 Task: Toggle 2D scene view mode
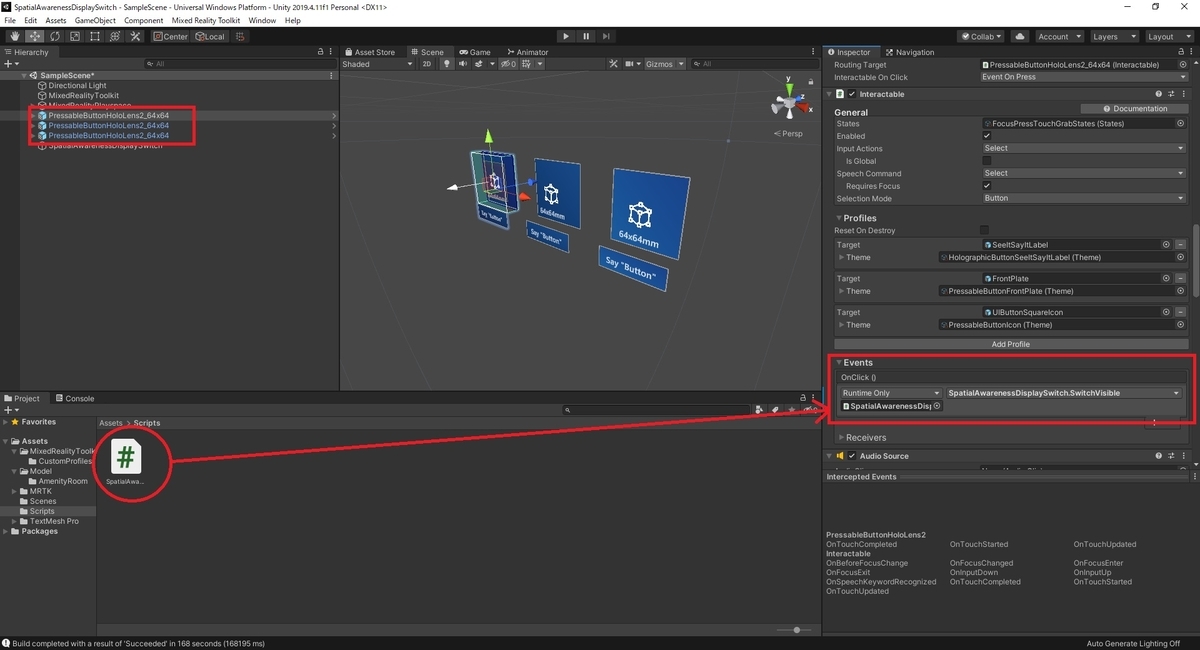click(427, 64)
